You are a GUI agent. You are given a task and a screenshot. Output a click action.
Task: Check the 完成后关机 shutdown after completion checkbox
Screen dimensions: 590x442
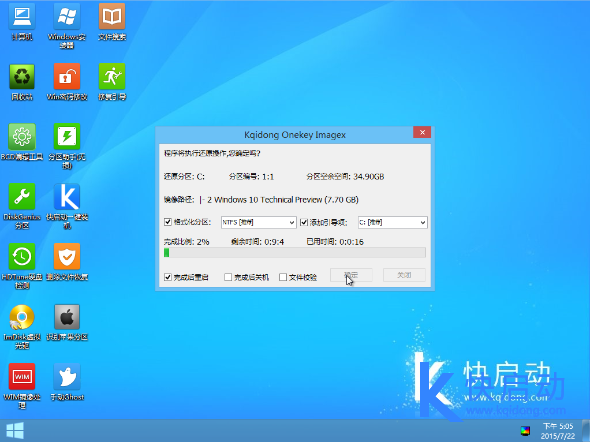coord(228,277)
